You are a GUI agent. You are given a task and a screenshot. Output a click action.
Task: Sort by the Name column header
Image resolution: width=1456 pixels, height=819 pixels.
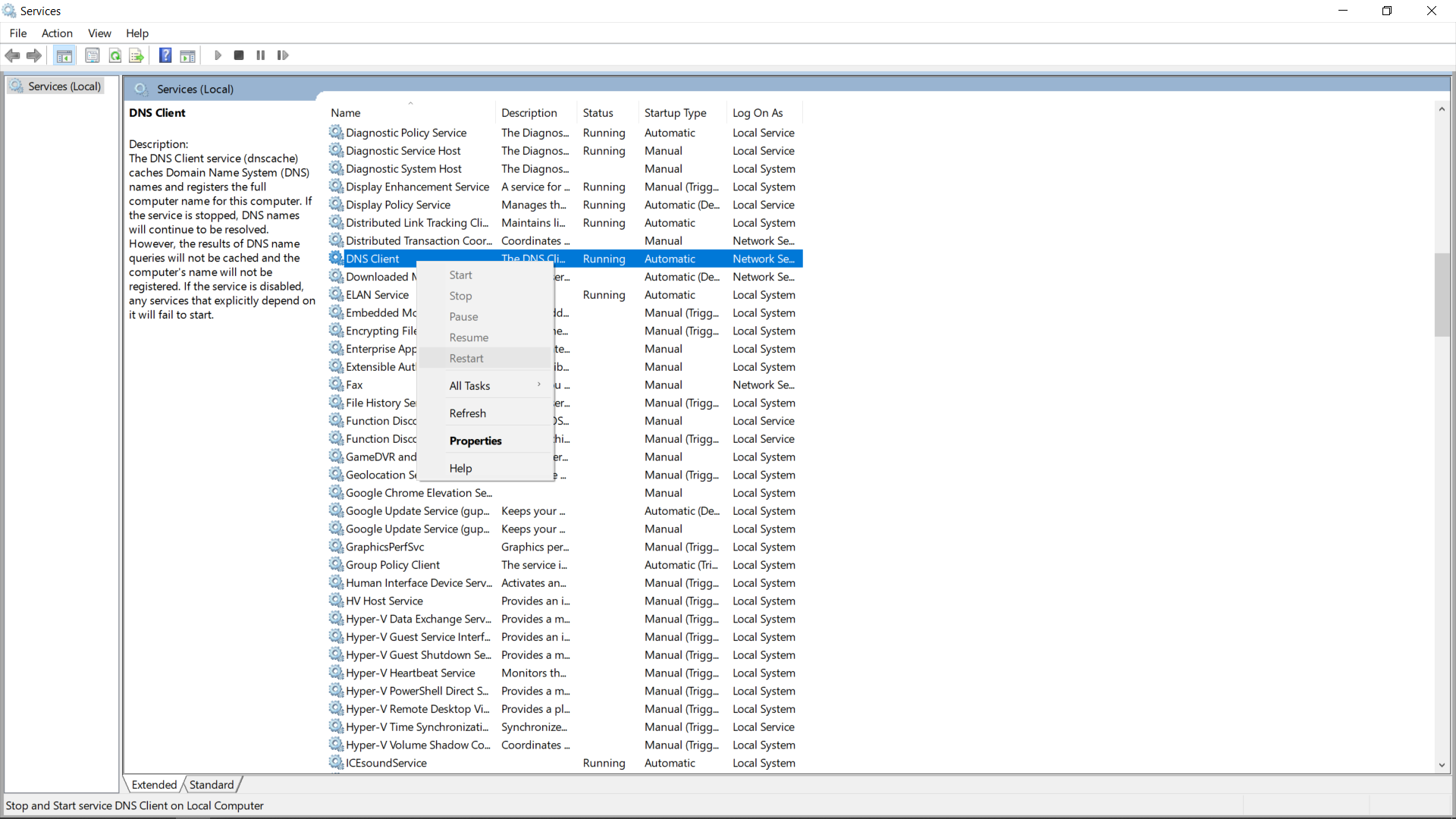[x=410, y=113]
